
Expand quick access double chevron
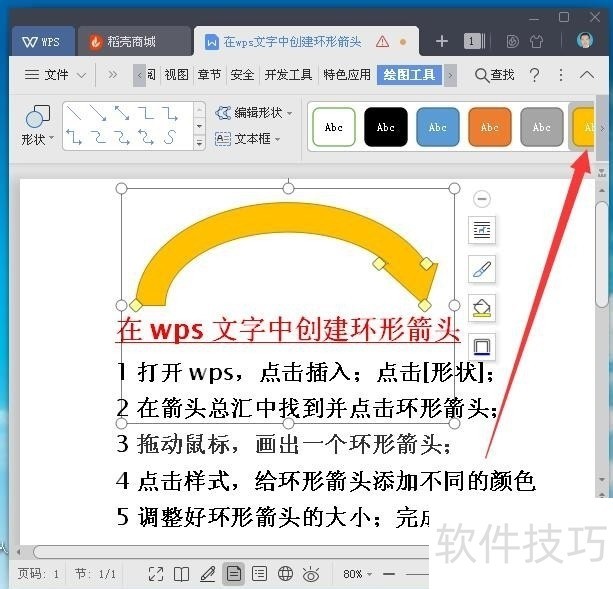coord(113,74)
